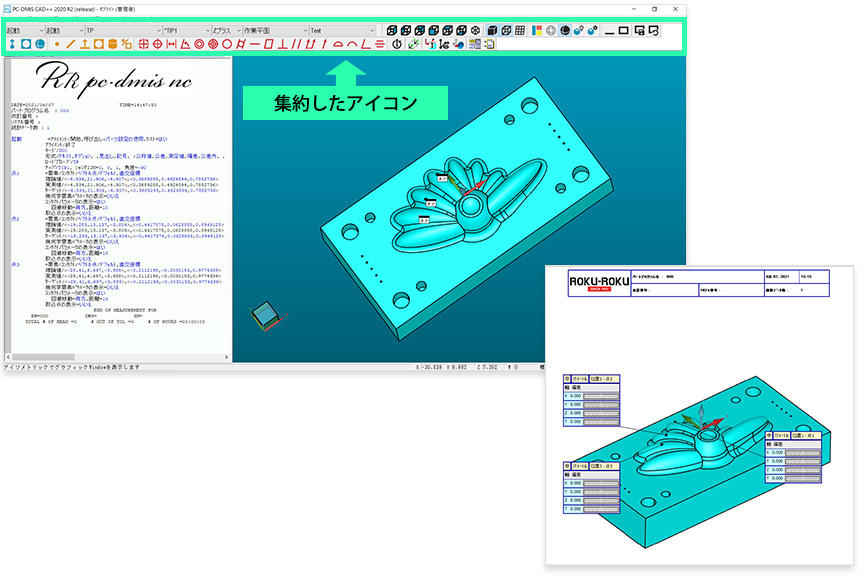Open the first 起動 dropdown
866x577 pixels.
[x=25, y=30]
